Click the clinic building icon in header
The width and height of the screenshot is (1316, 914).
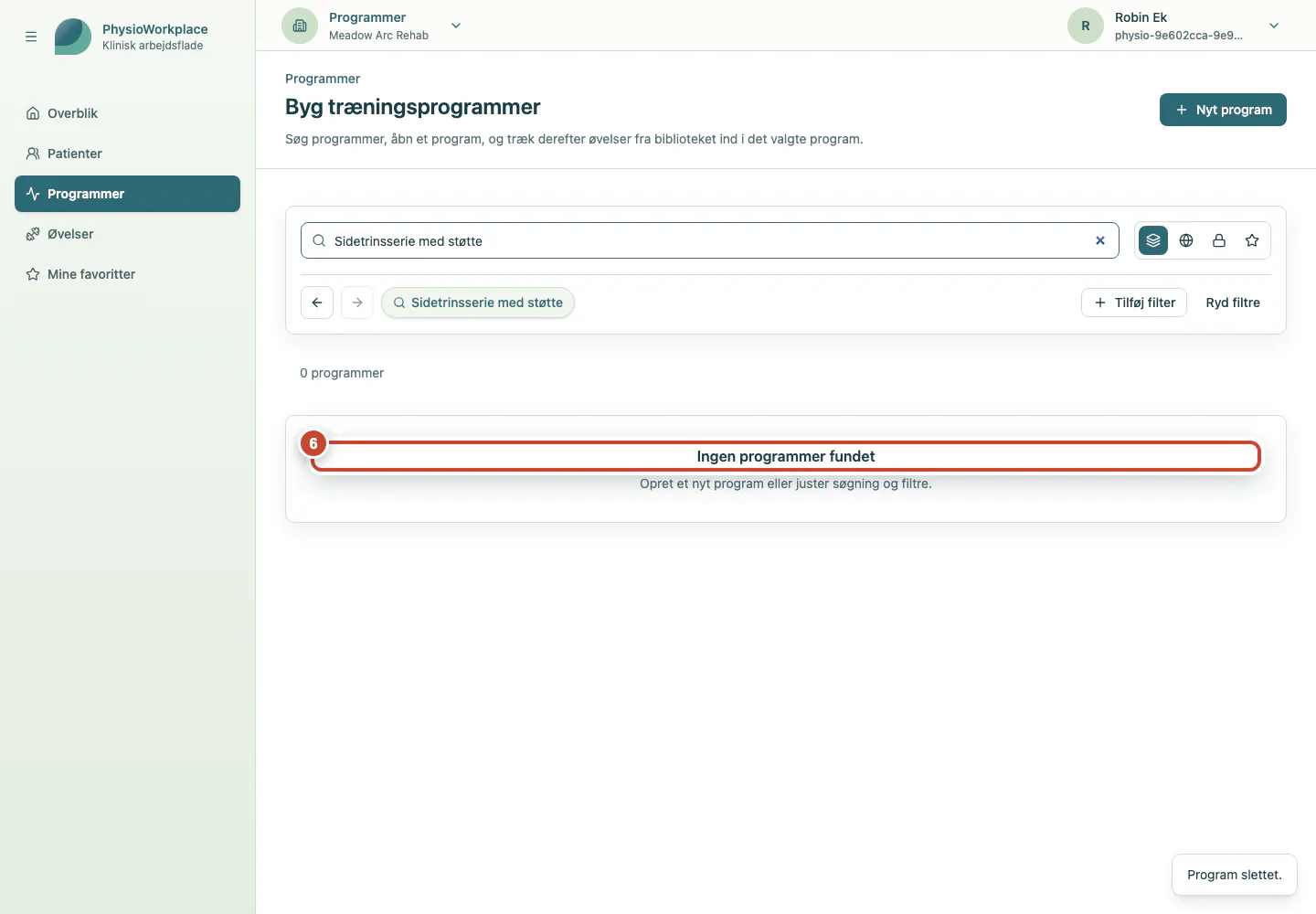point(300,26)
